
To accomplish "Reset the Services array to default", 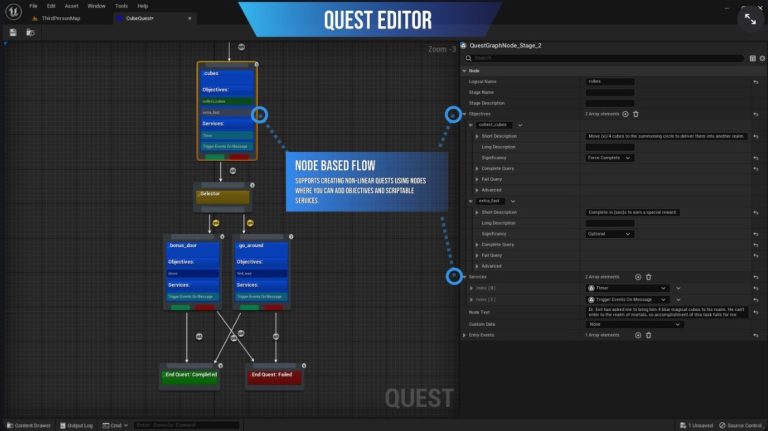I will coord(756,277).
